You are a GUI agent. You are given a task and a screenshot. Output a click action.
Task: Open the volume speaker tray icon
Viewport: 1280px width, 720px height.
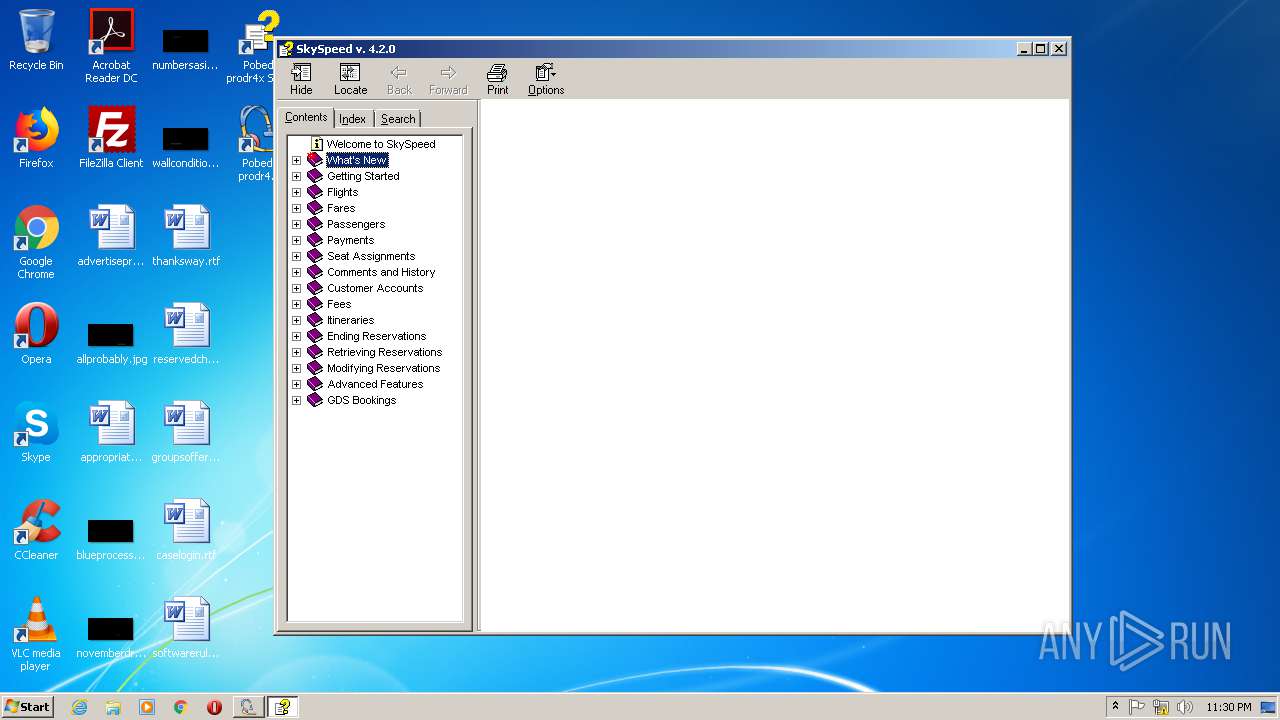point(1184,707)
